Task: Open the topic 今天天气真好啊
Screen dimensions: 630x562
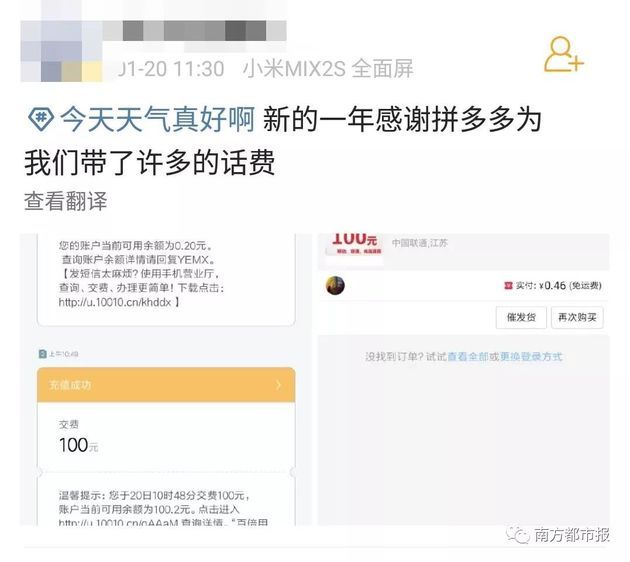Action: click(x=157, y=119)
